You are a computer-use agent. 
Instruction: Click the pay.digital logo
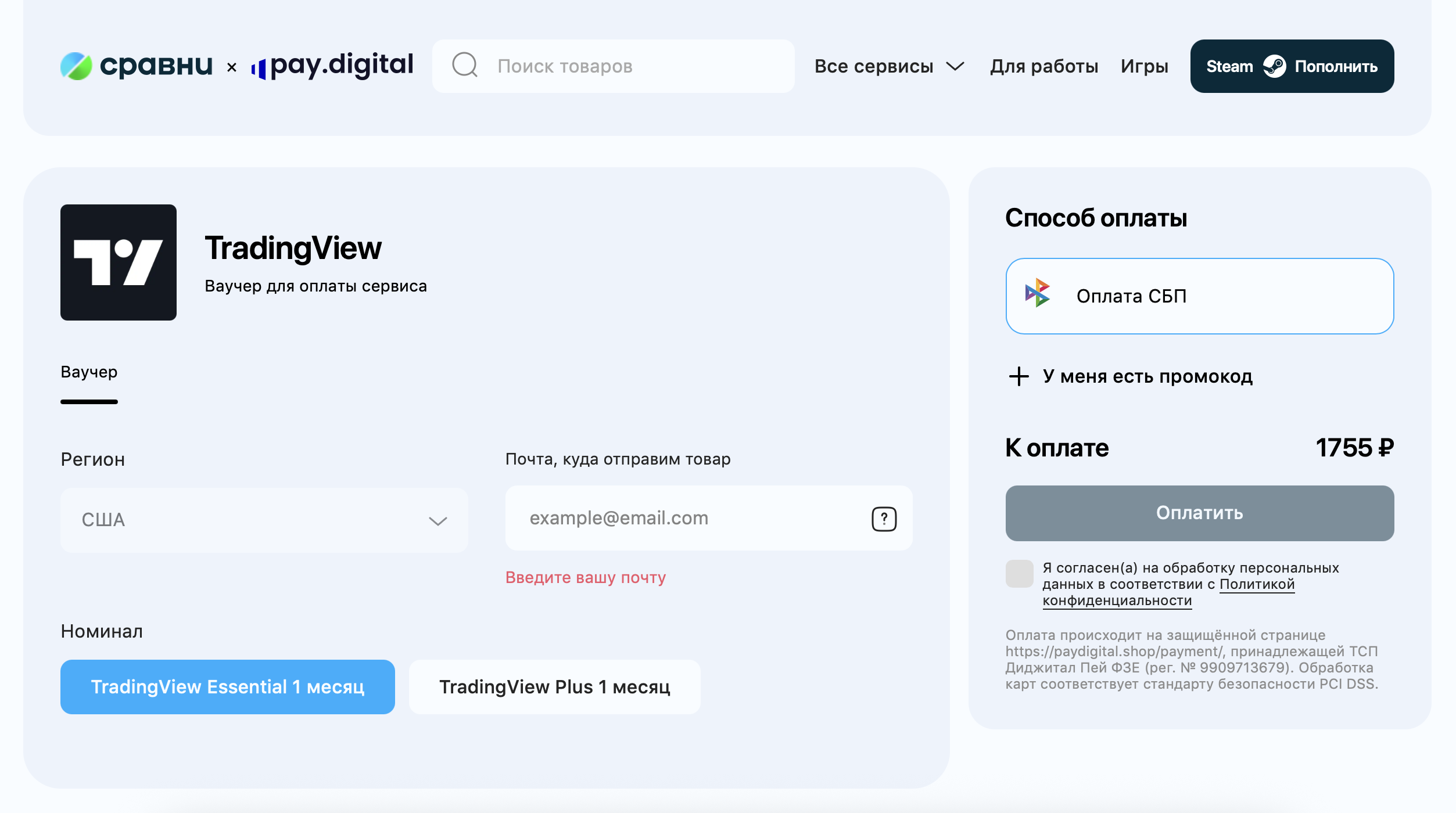click(x=332, y=66)
